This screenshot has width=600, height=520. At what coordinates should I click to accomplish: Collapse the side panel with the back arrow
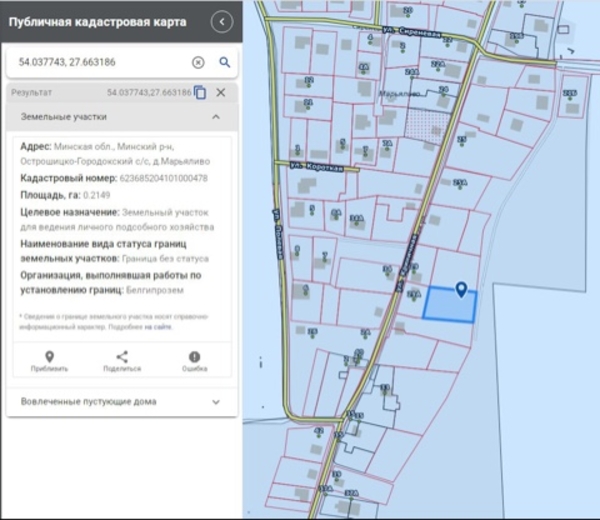[x=223, y=22]
